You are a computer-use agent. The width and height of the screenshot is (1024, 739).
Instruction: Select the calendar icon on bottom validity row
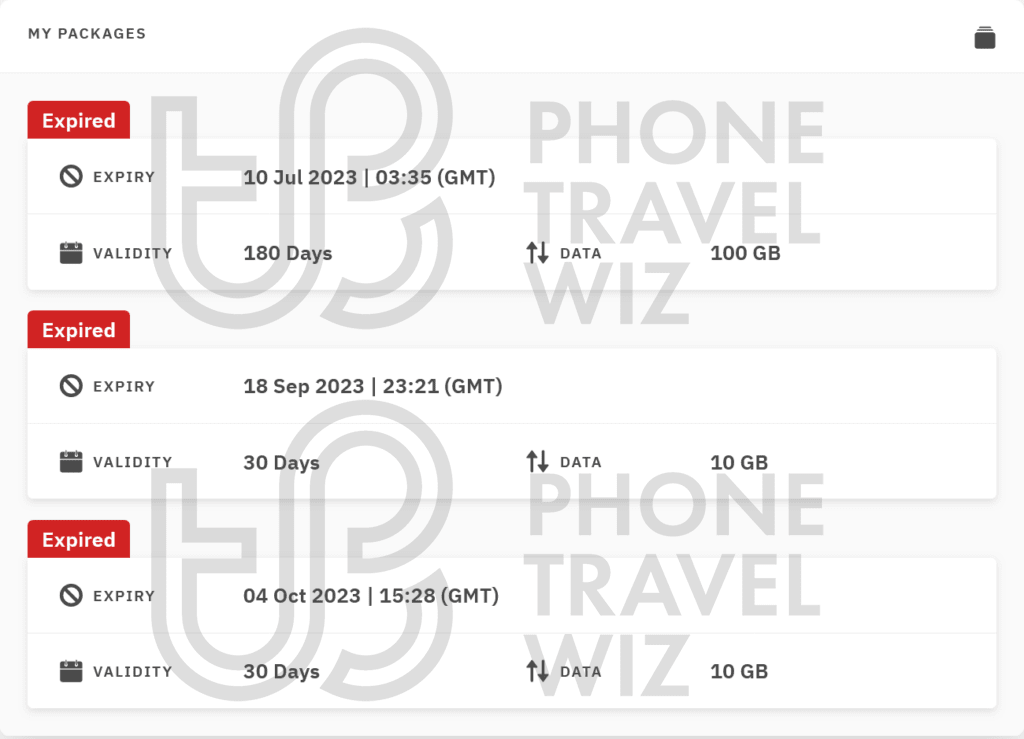tap(70, 671)
